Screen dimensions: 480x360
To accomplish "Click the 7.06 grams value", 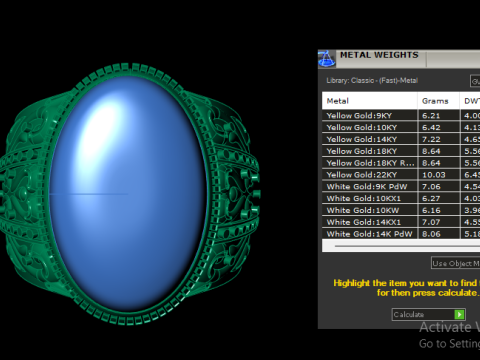I will tap(431, 187).
